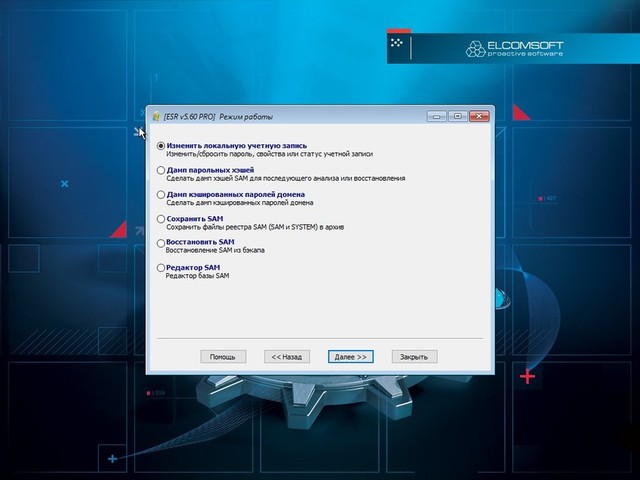Image resolution: width=640 pixels, height=480 pixels.
Task: Close the dialog with the red X
Action: point(479,116)
